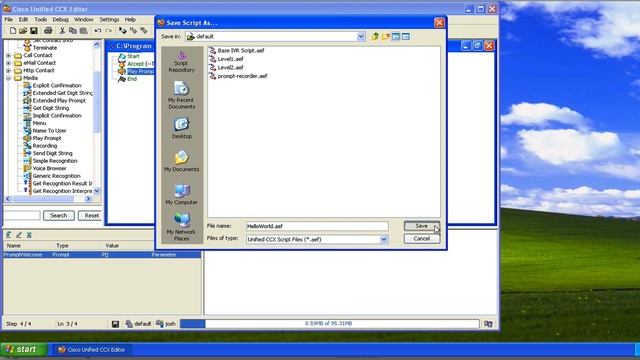
Task: Open the Save in folder dropdown
Action: [x=361, y=36]
